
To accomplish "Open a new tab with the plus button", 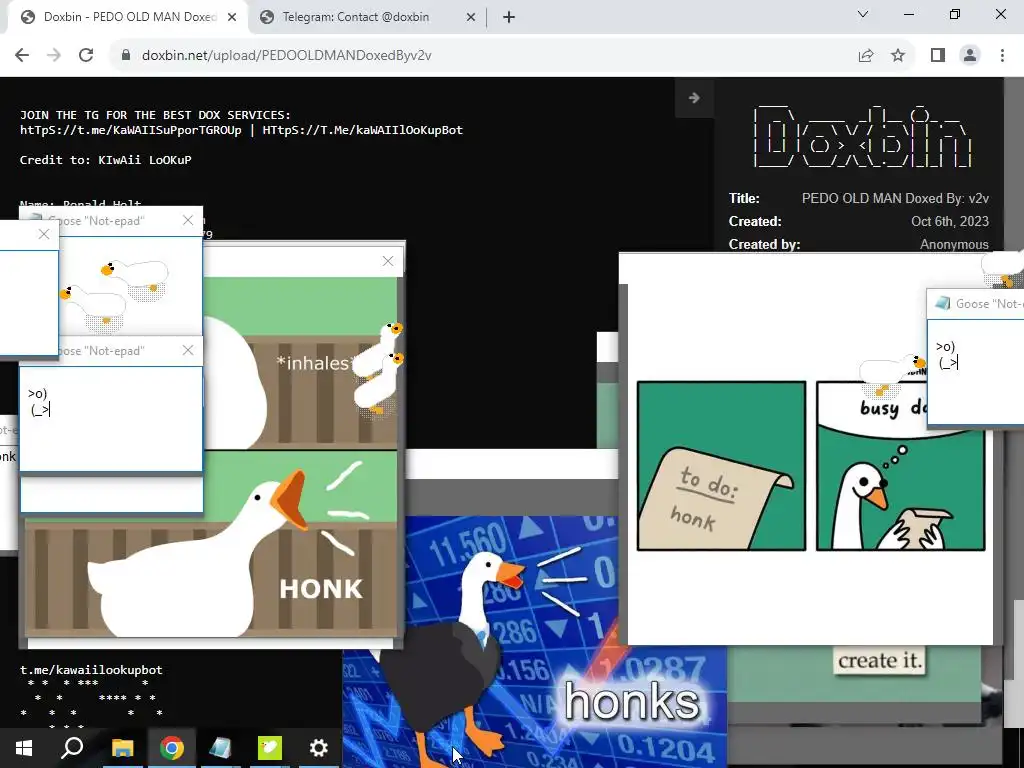I will pyautogui.click(x=509, y=17).
